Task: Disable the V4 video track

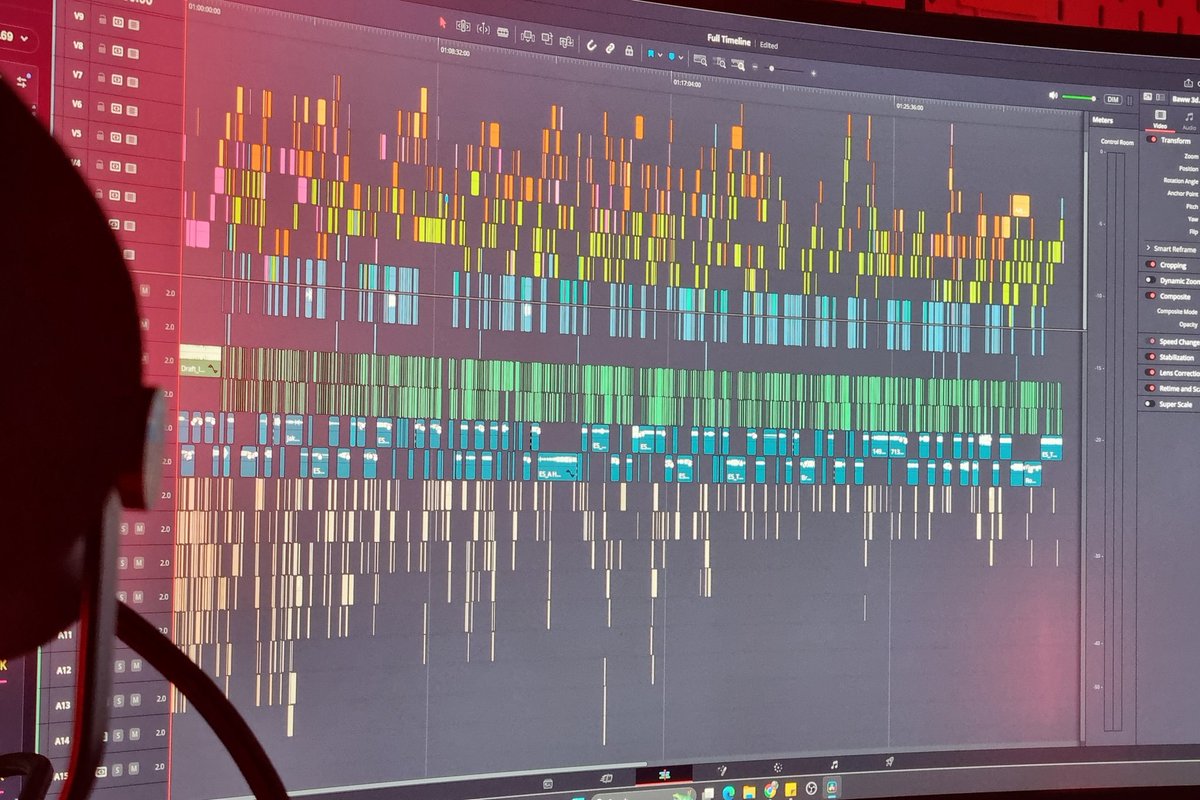Action: coord(130,168)
